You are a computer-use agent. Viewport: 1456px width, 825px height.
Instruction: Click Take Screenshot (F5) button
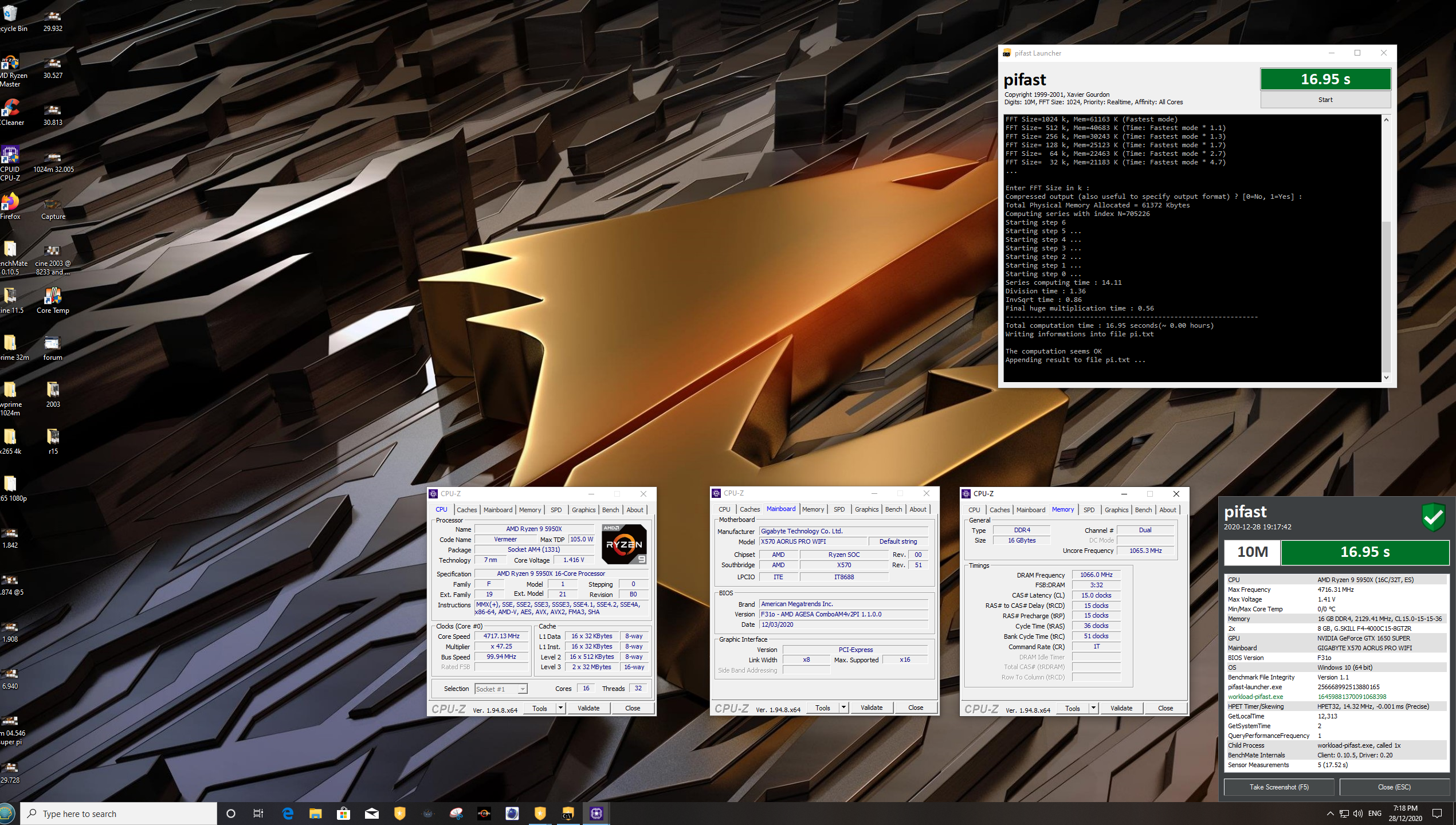click(1279, 787)
